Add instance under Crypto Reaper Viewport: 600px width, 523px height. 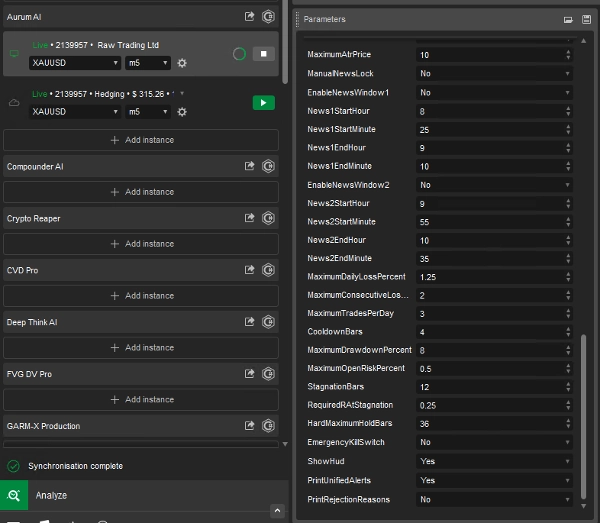(141, 244)
